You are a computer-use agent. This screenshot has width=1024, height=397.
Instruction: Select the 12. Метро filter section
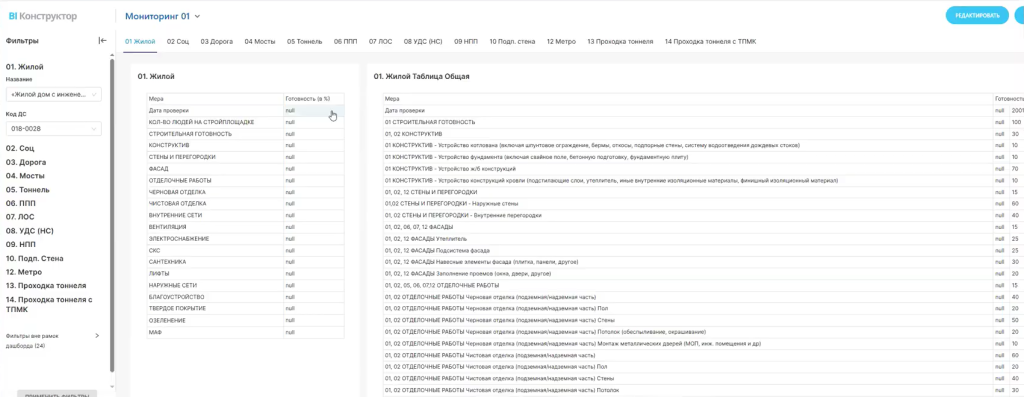point(24,272)
